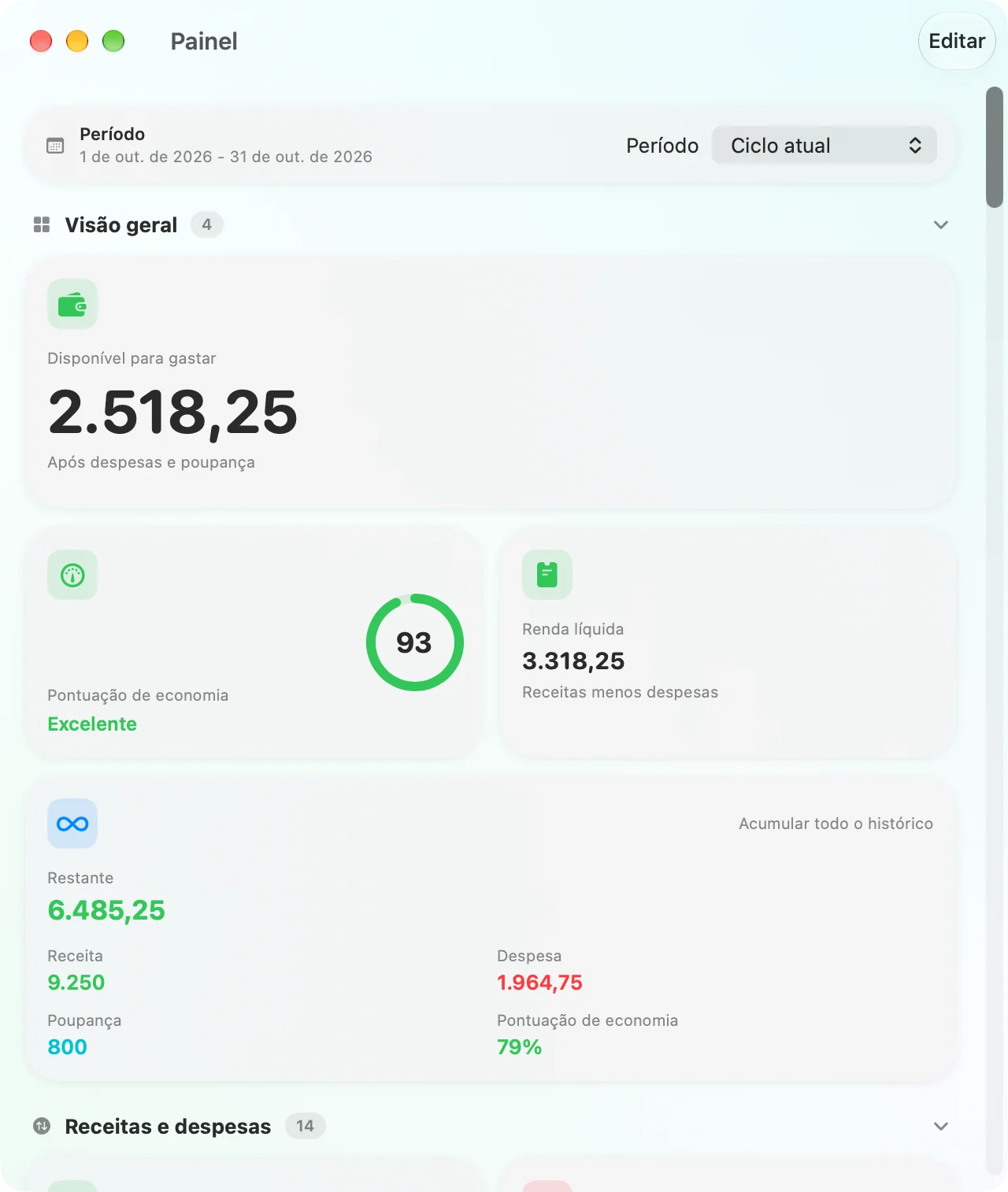Open the Renda líquida card
The height and width of the screenshot is (1192, 1008).
click(x=728, y=642)
